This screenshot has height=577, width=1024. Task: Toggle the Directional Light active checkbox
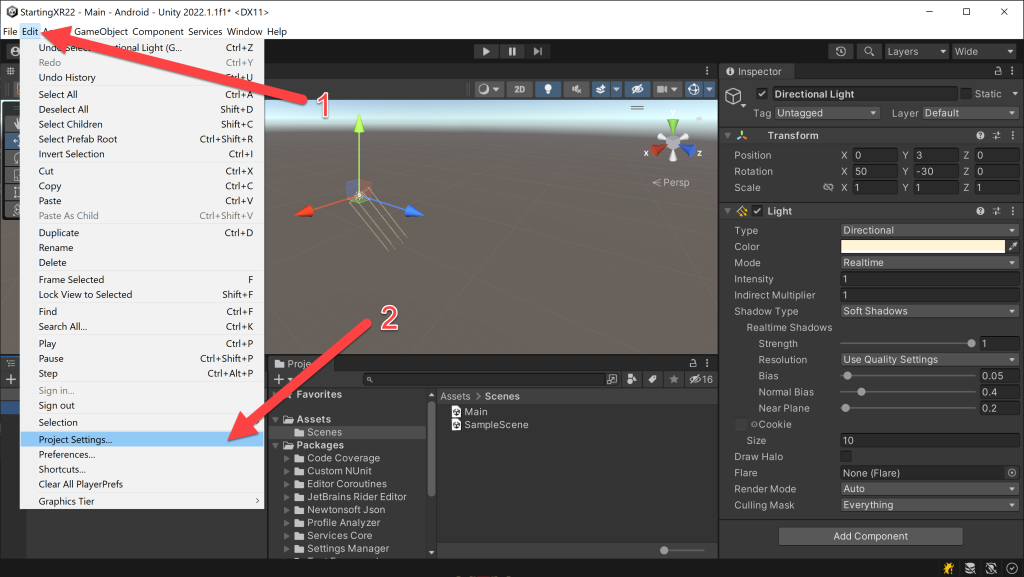(x=761, y=94)
